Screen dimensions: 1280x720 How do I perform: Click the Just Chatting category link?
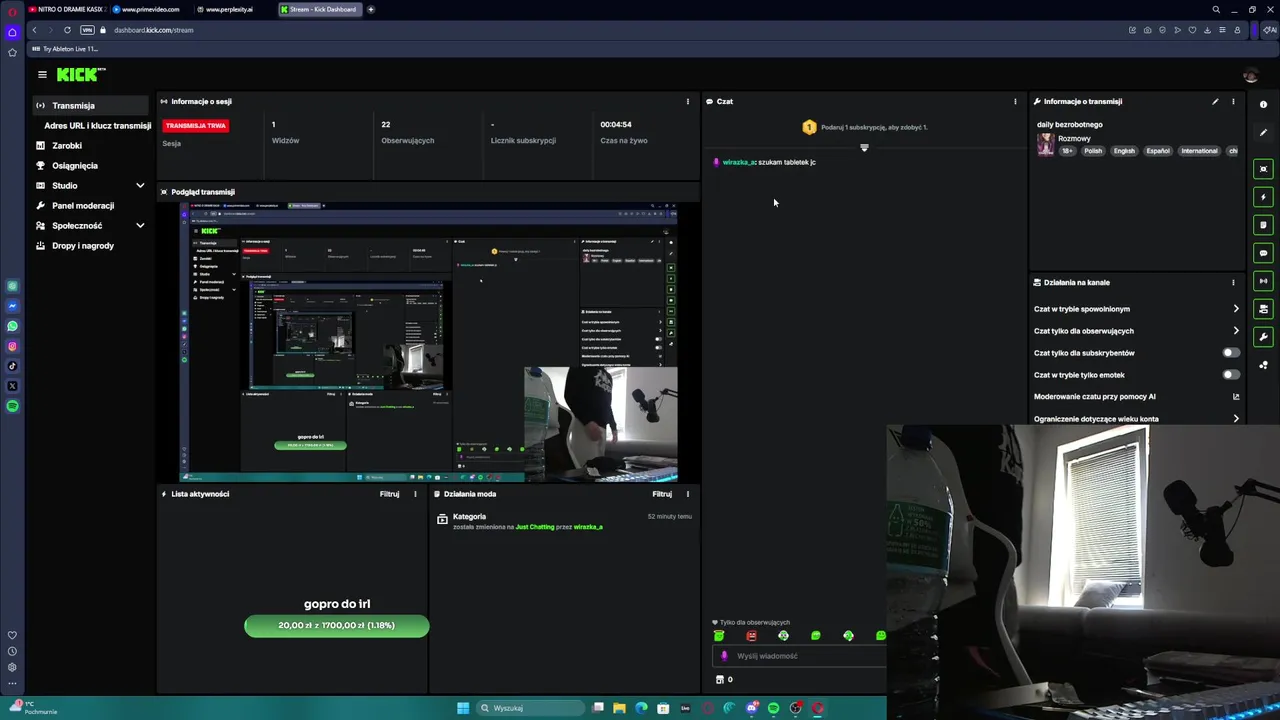click(534, 527)
